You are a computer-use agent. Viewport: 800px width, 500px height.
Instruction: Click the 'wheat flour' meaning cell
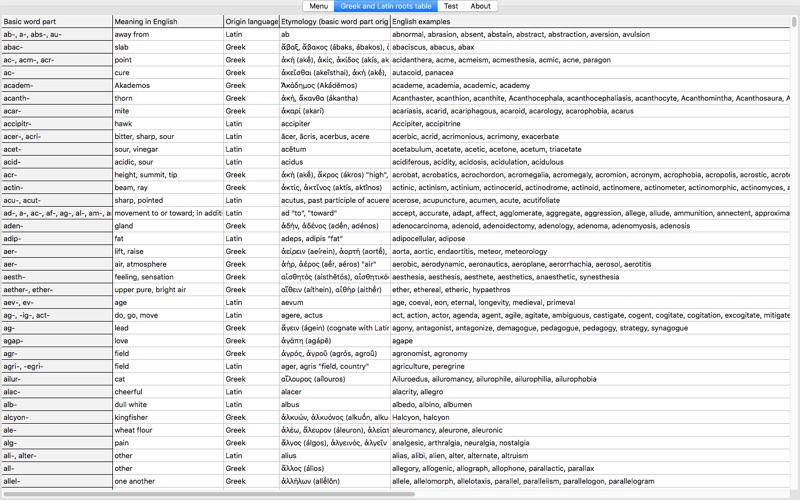tap(168, 430)
